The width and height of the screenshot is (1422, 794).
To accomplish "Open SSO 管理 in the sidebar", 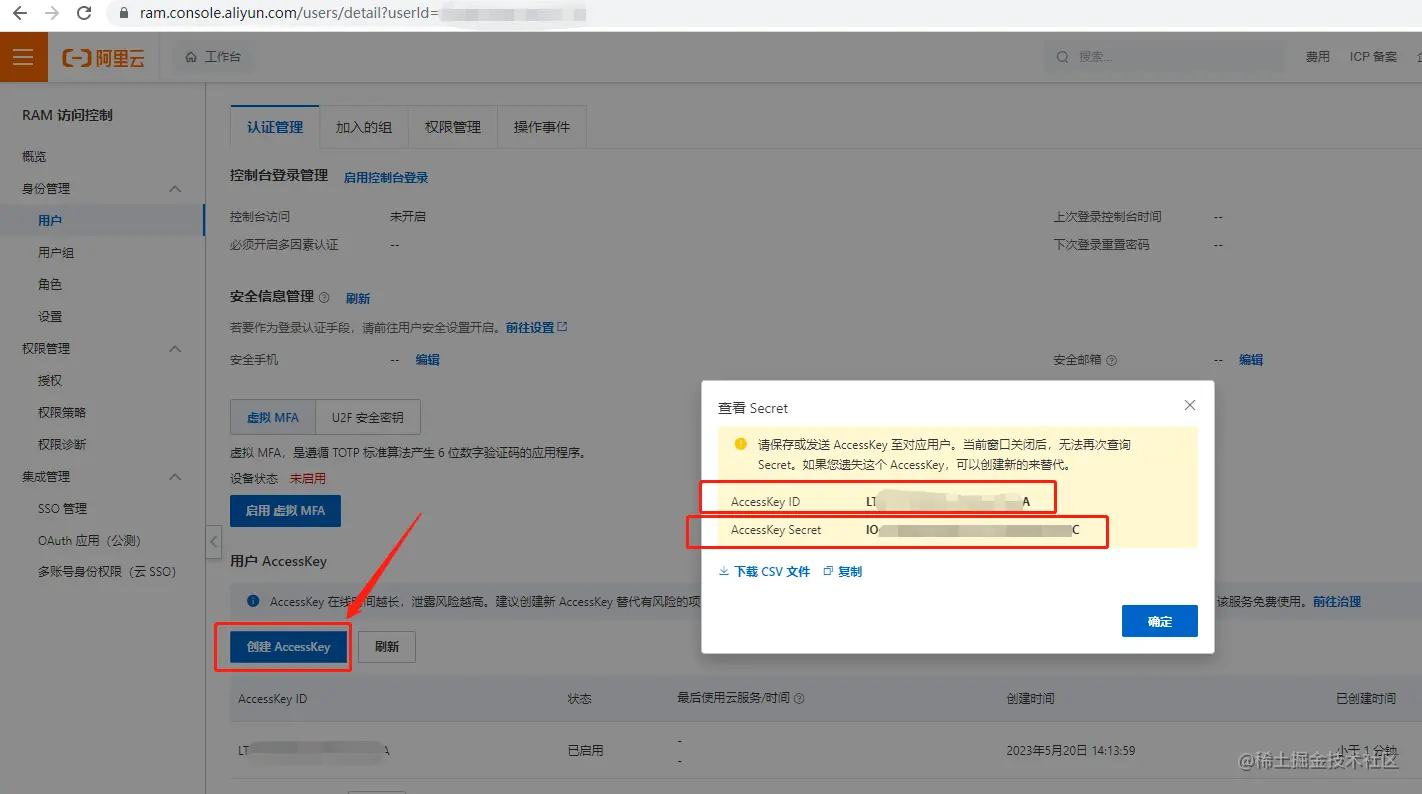I will pos(63,509).
